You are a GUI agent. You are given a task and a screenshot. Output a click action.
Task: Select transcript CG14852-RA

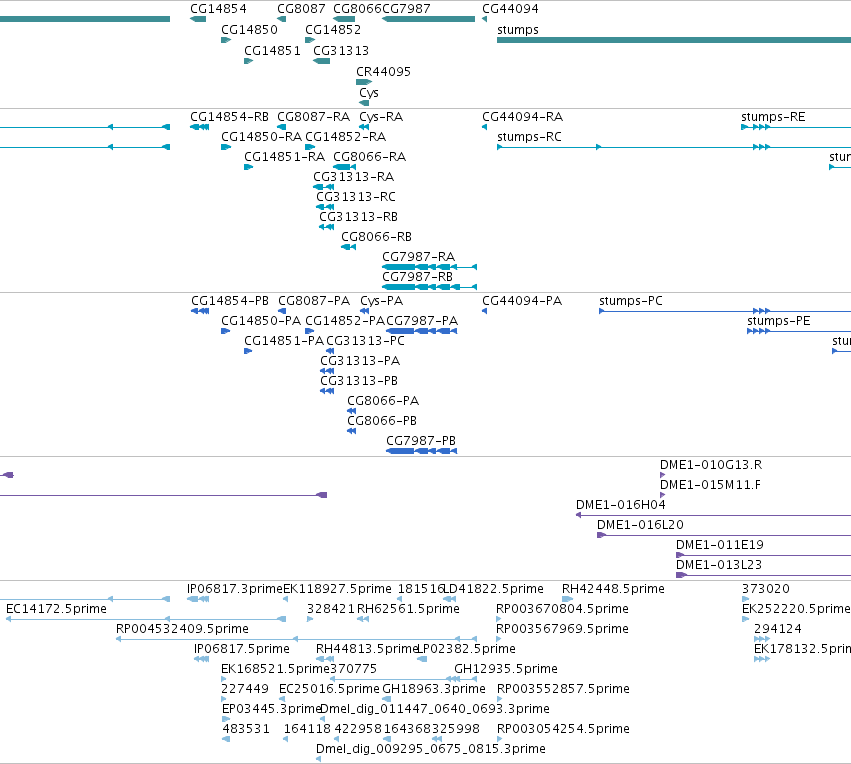pyautogui.click(x=345, y=137)
